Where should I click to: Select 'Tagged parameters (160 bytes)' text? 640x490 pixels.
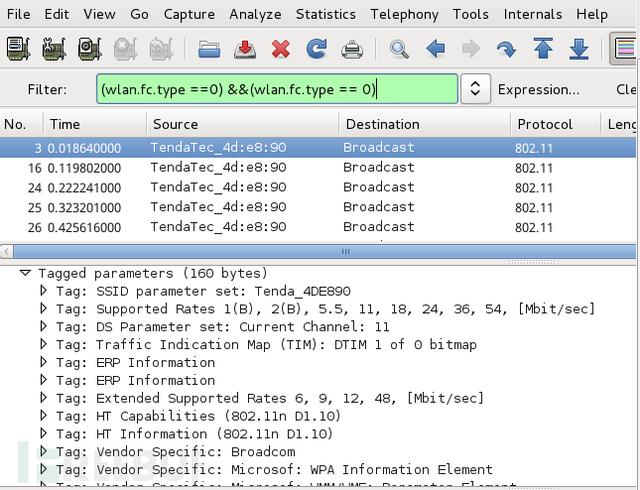point(153,273)
